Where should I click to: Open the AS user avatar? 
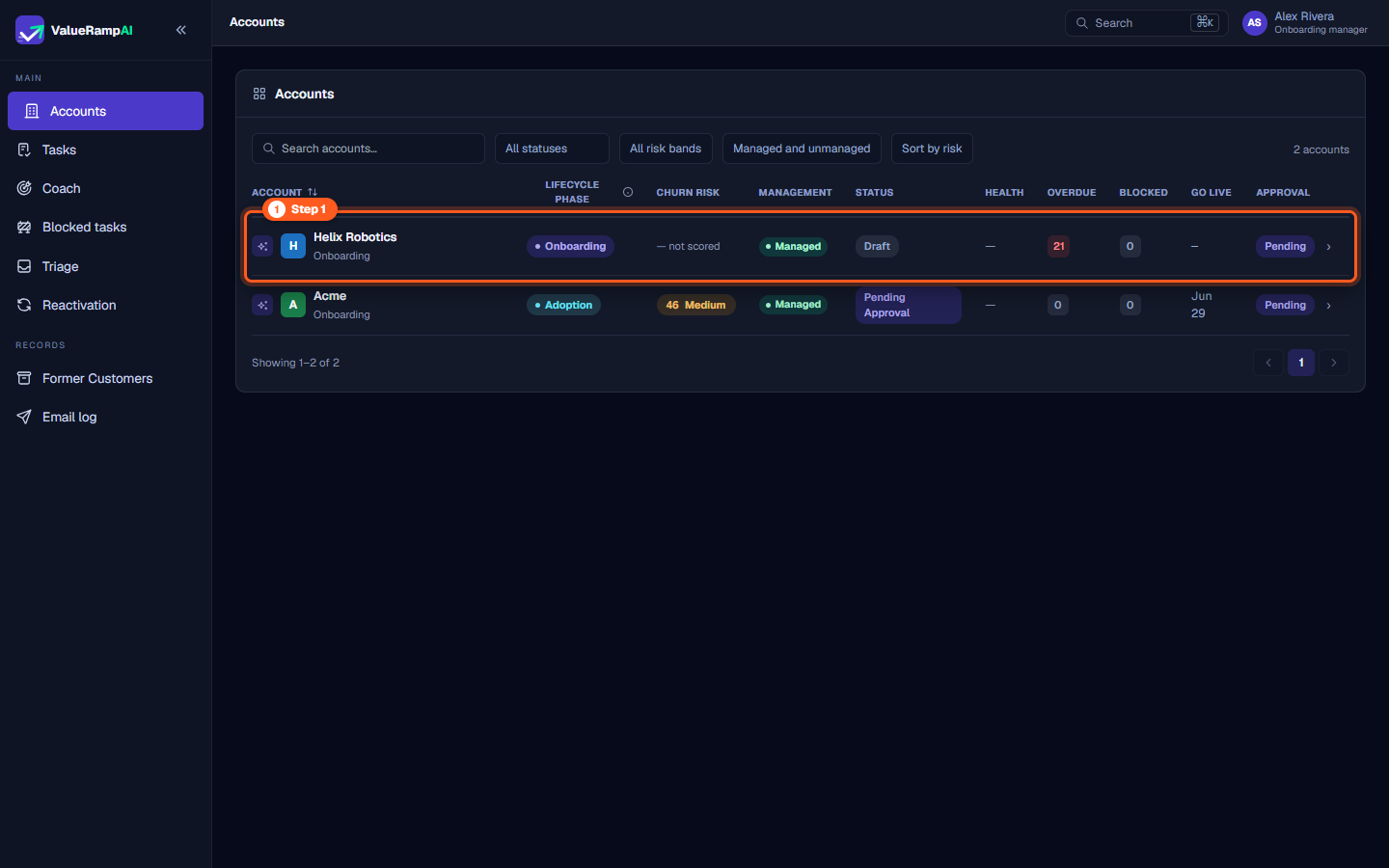click(x=1254, y=23)
